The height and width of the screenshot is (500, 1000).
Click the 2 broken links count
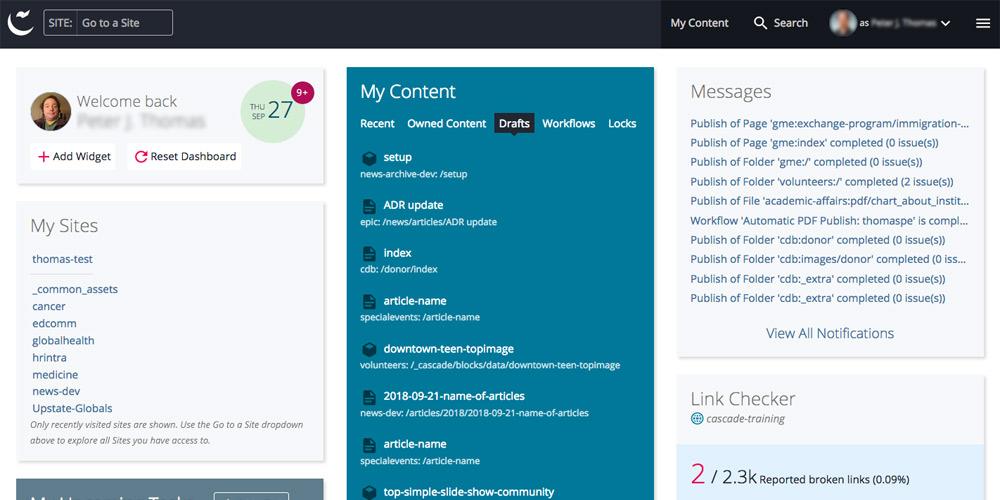698,474
